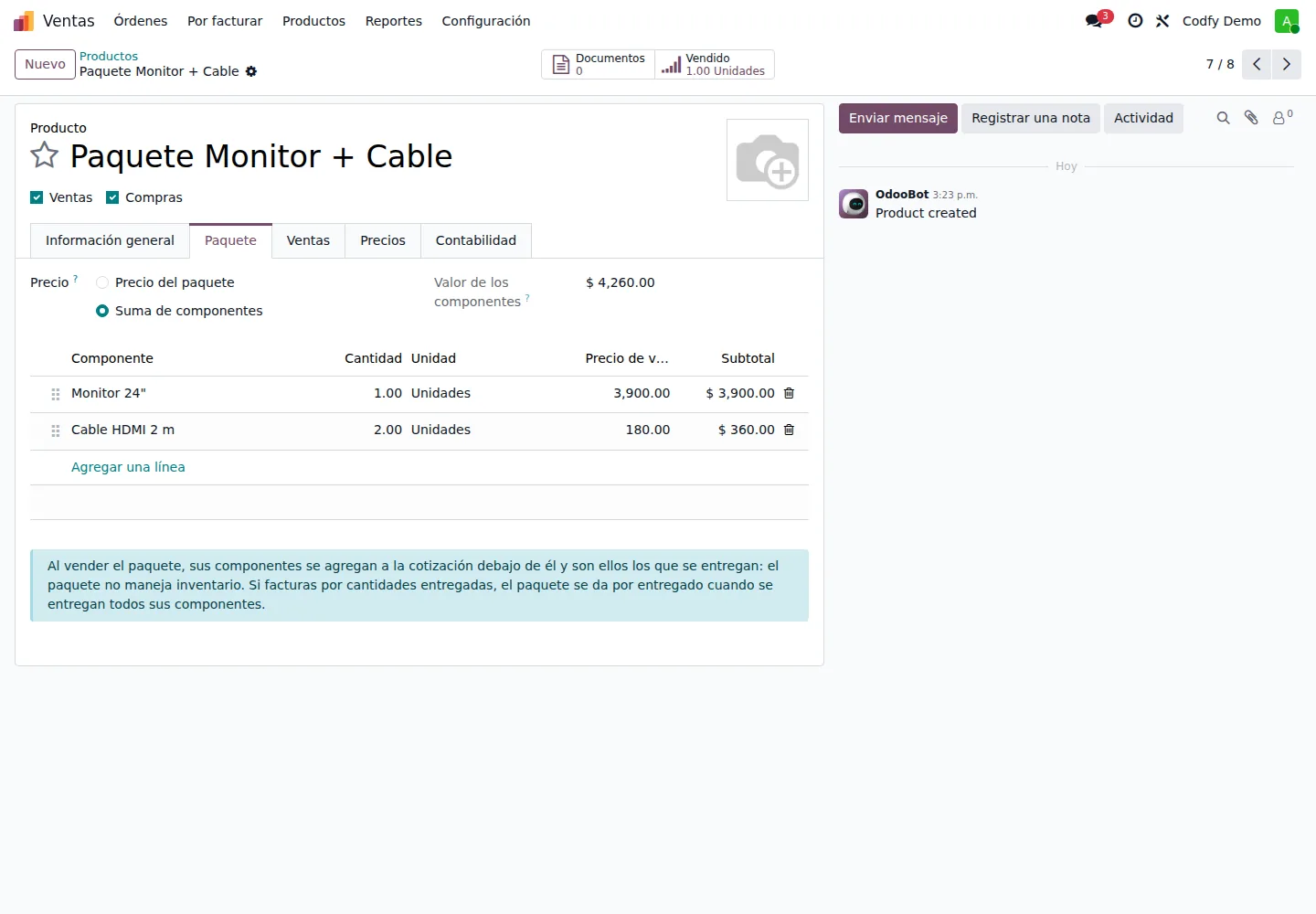The image size is (1316, 914).
Task: Open the Por facturar menu
Action: point(225,21)
